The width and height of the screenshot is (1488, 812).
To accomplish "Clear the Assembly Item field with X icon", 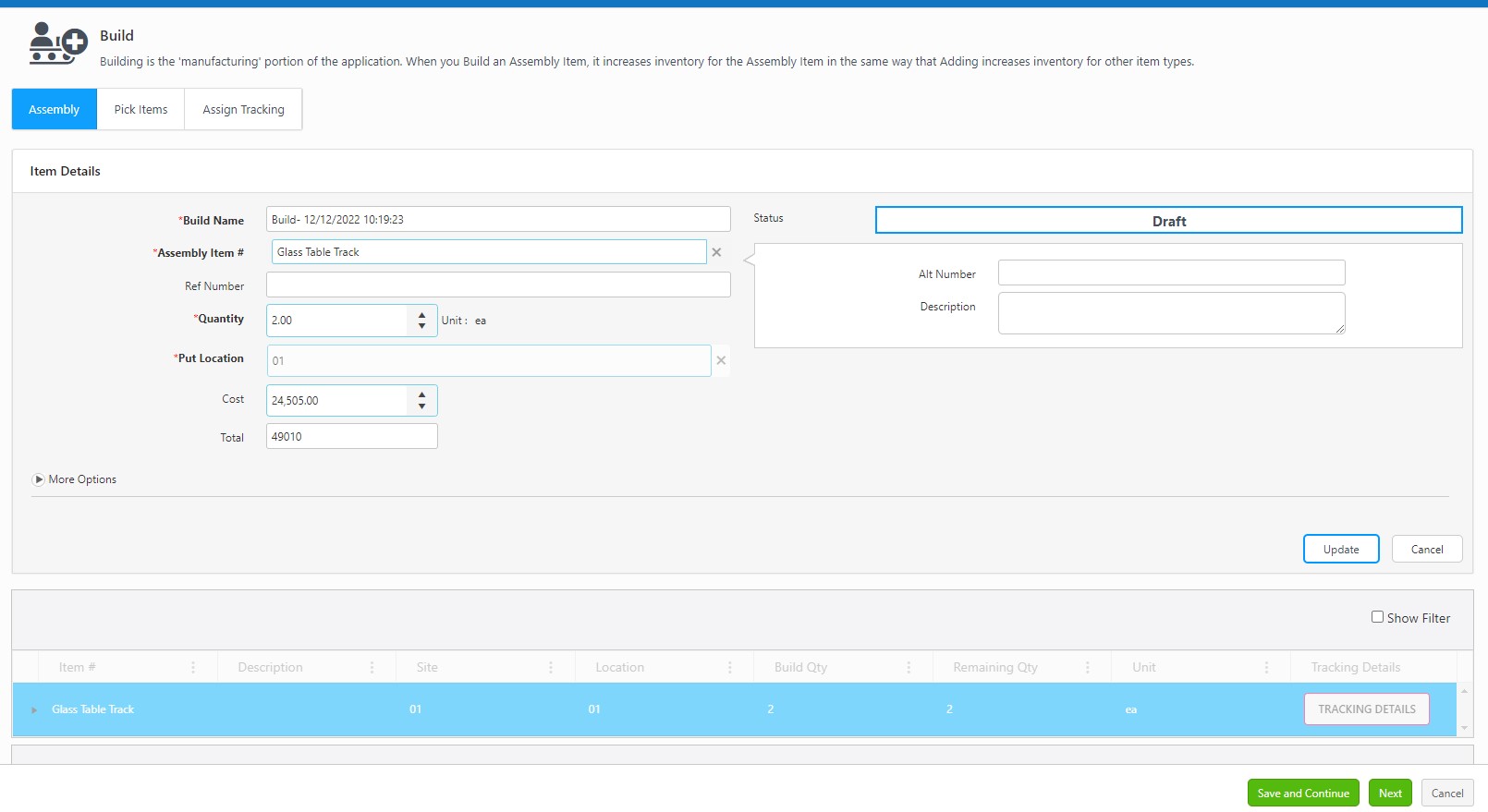I will [x=716, y=252].
